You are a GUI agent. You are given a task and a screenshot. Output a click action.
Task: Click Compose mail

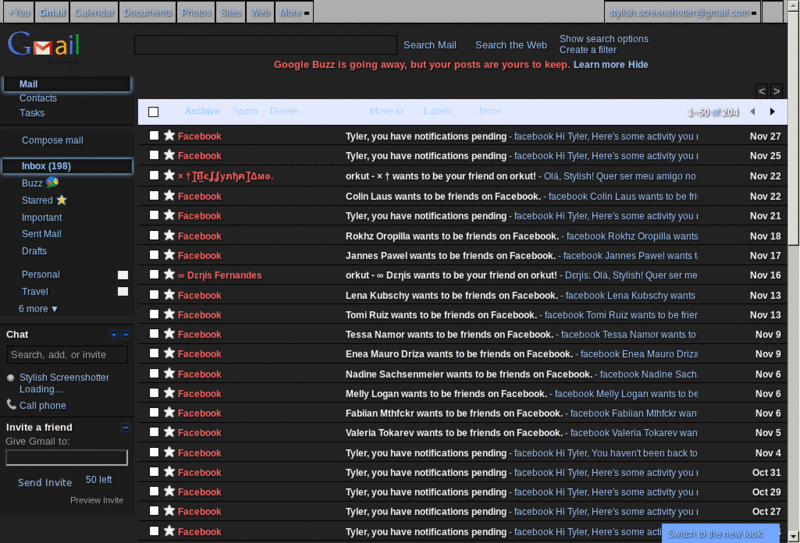52,140
